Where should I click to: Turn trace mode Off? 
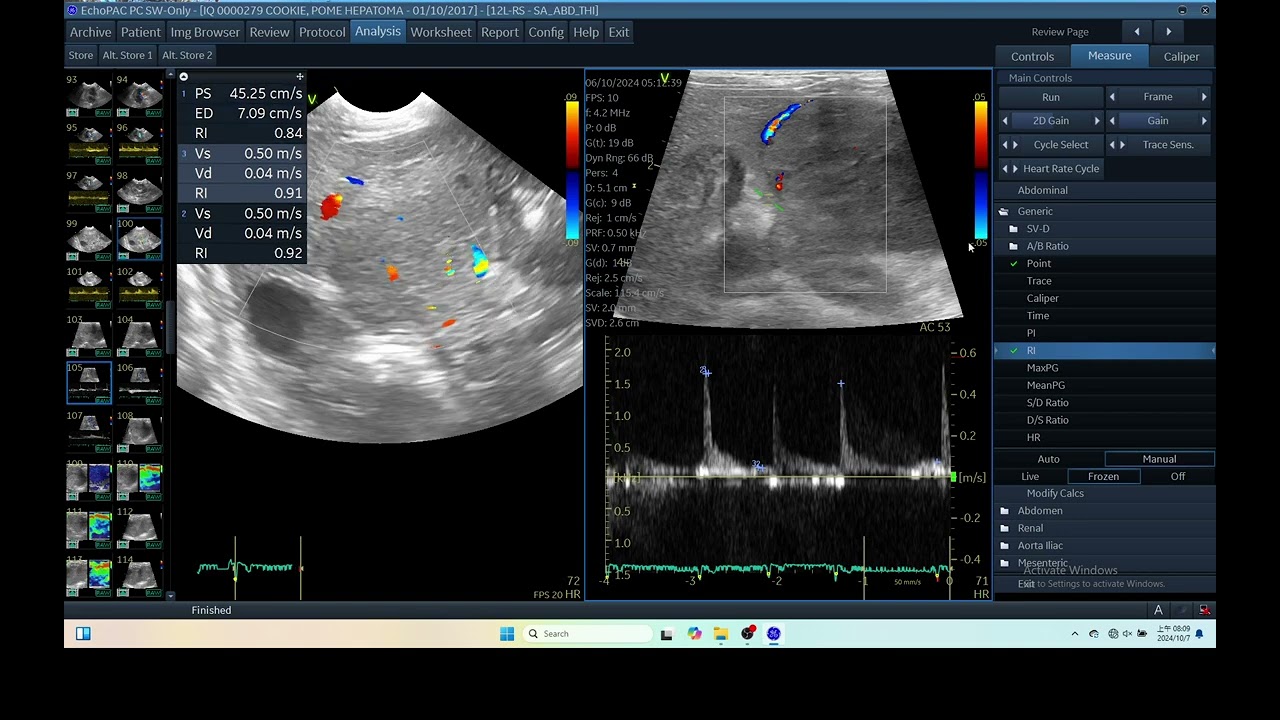(1178, 477)
